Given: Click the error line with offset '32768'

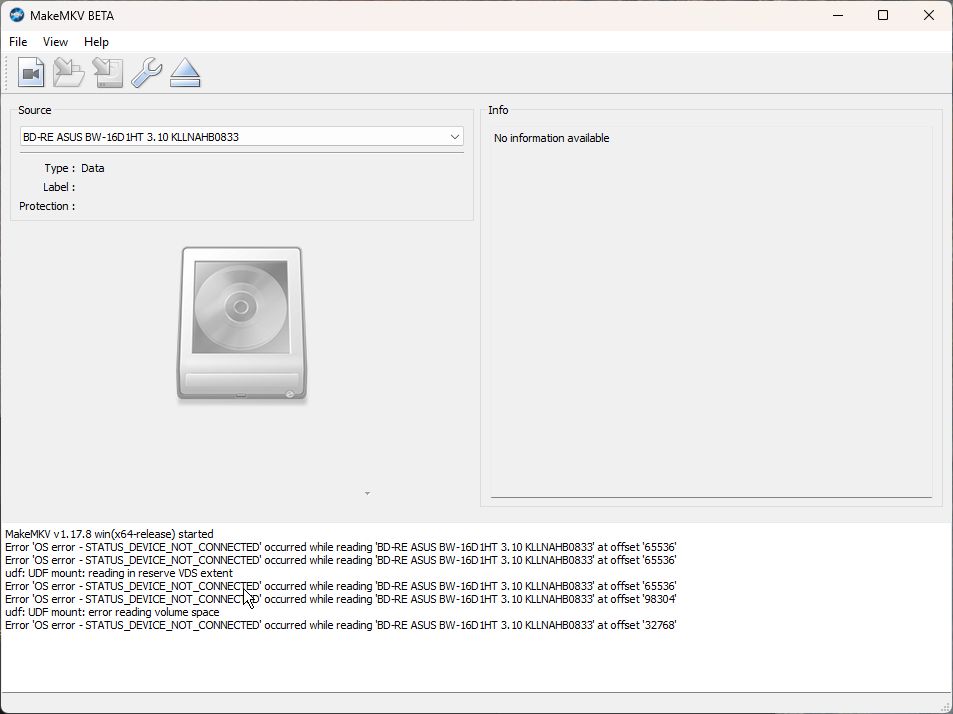Looking at the screenshot, I should coord(341,625).
